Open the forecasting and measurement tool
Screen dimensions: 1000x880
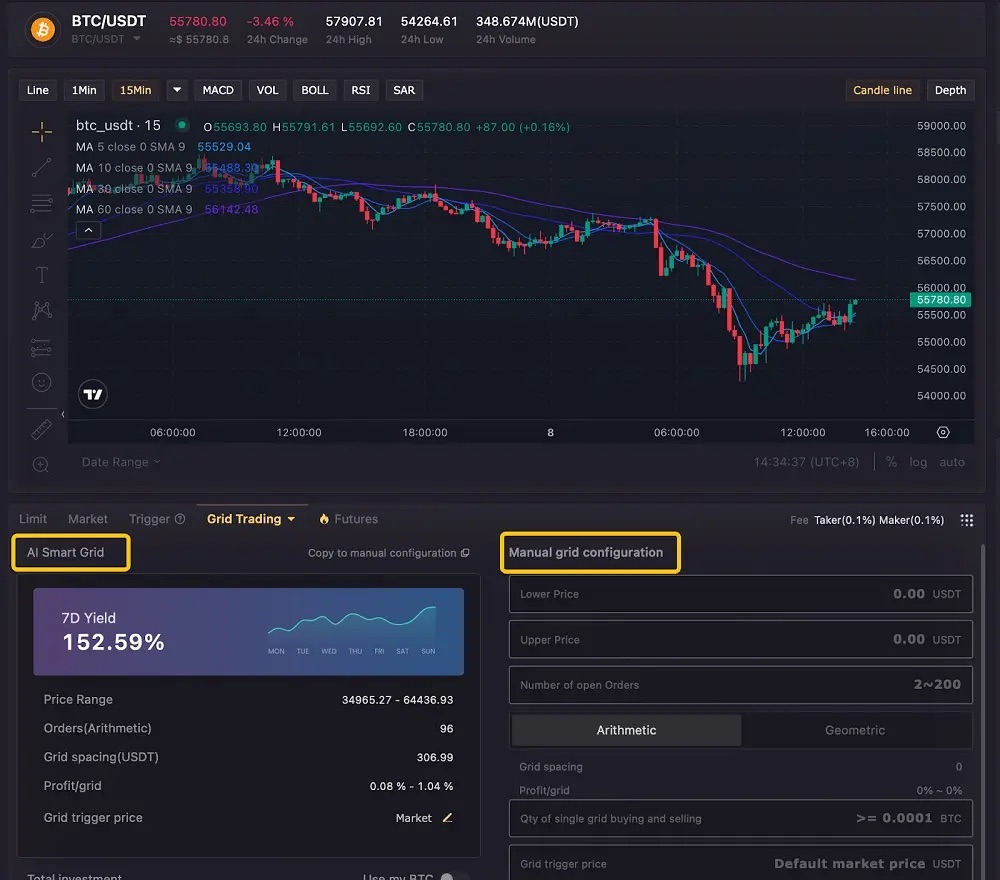pyautogui.click(x=41, y=348)
